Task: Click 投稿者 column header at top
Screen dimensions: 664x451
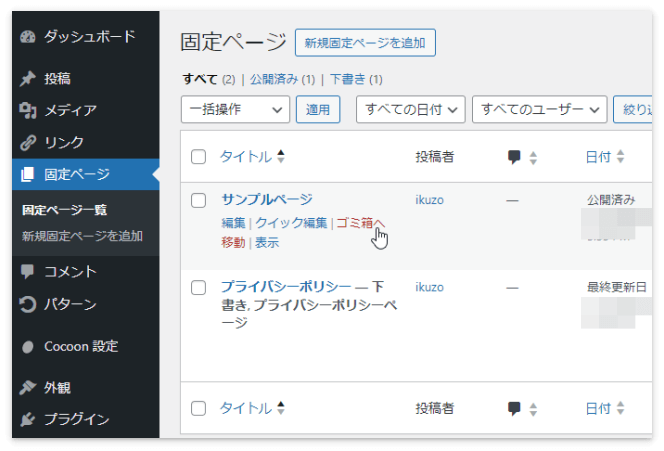Action: click(x=434, y=157)
